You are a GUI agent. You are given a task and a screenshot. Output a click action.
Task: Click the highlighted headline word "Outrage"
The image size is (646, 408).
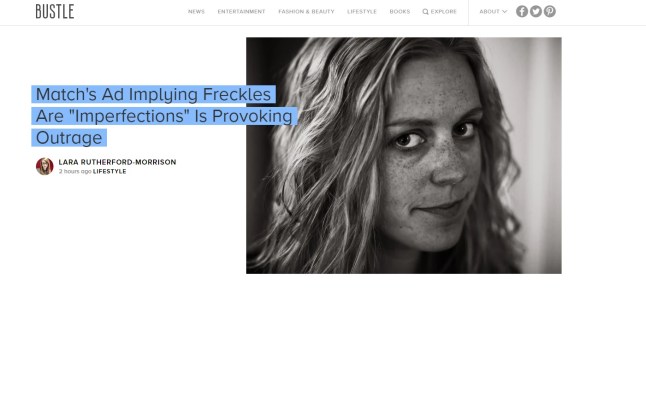point(69,138)
